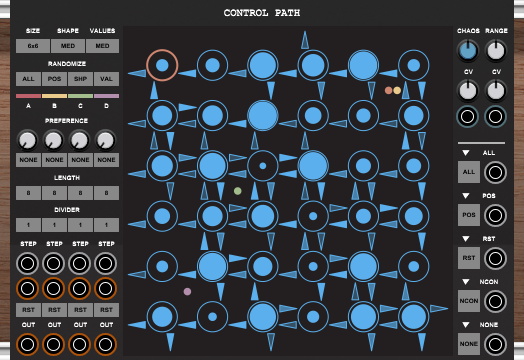524x360 pixels.
Task: Click the STEP input jack for sequence D
Action: coord(106,263)
